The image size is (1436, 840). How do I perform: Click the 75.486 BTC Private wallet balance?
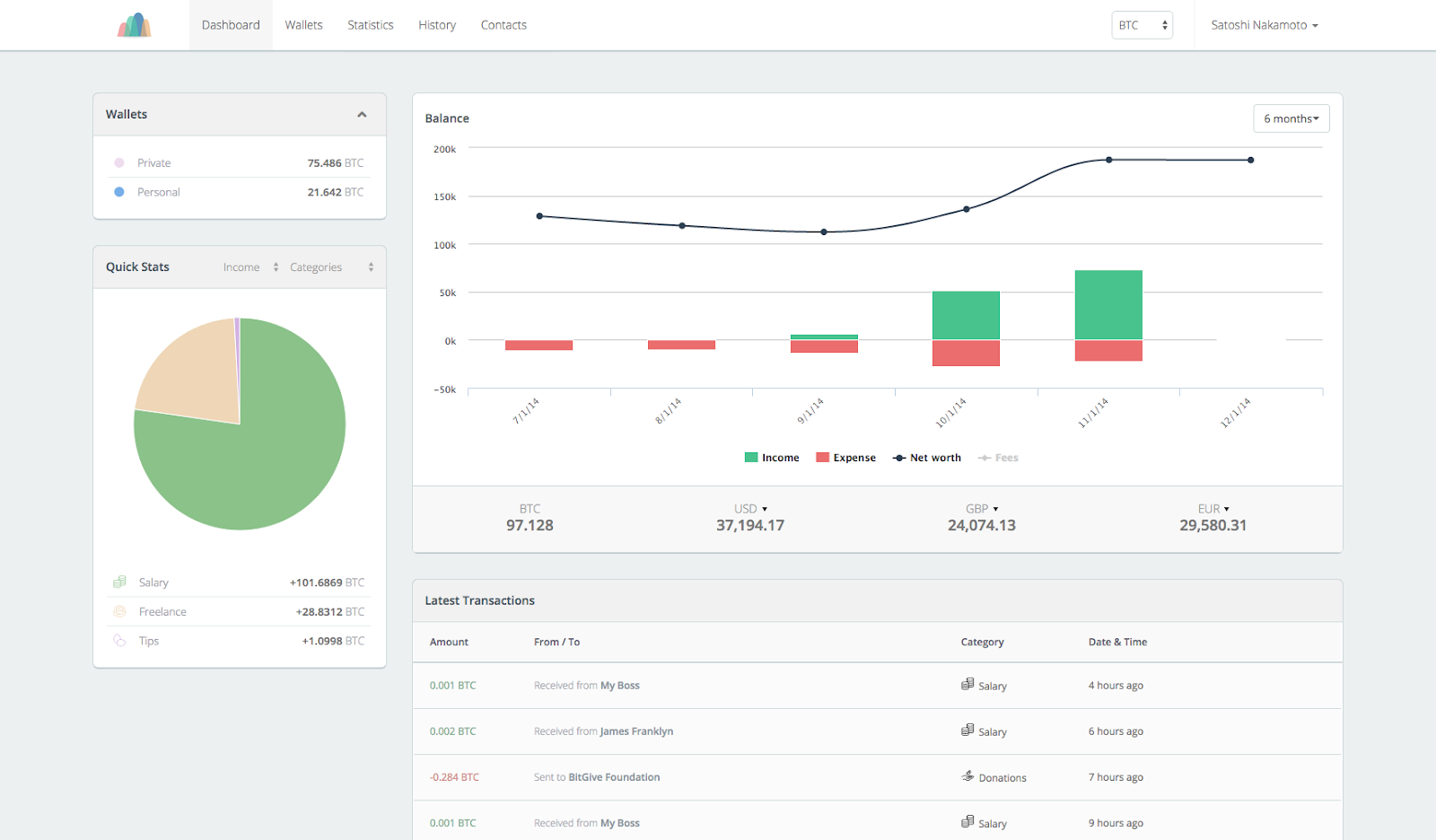click(336, 163)
